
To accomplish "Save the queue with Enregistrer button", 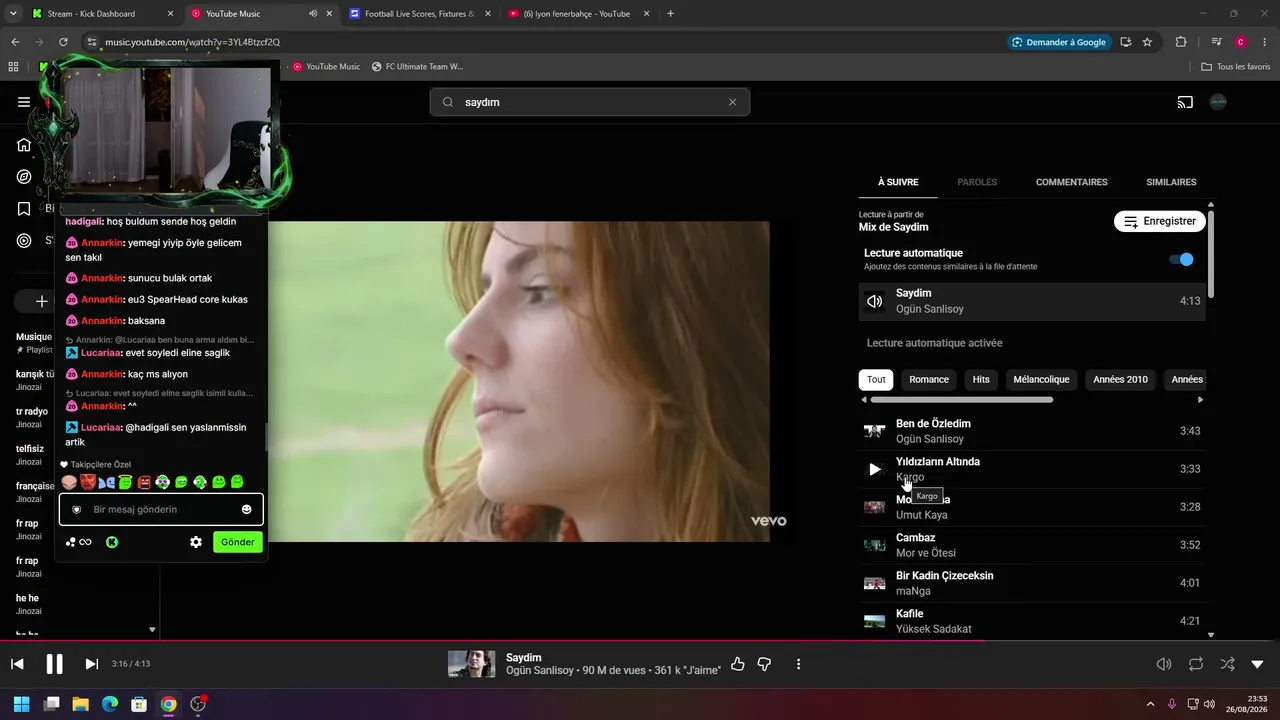I will 1159,221.
